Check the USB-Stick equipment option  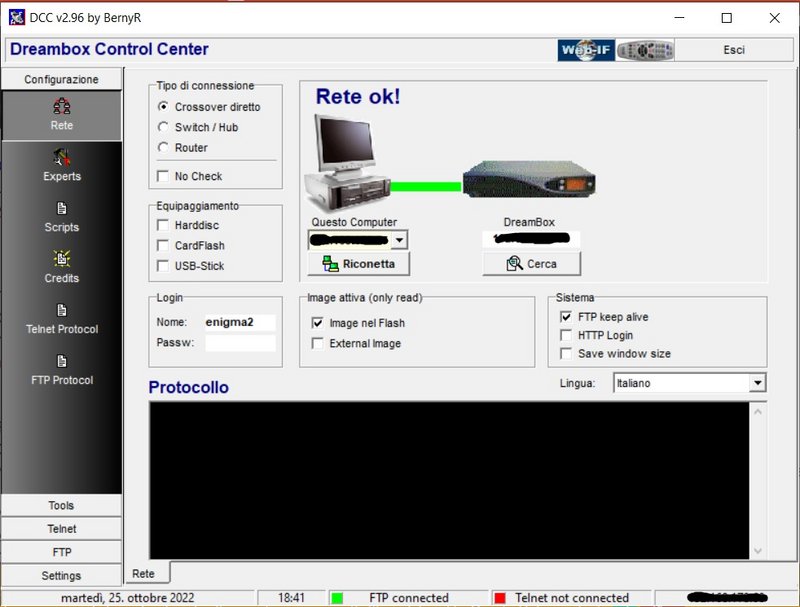pyautogui.click(x=163, y=266)
